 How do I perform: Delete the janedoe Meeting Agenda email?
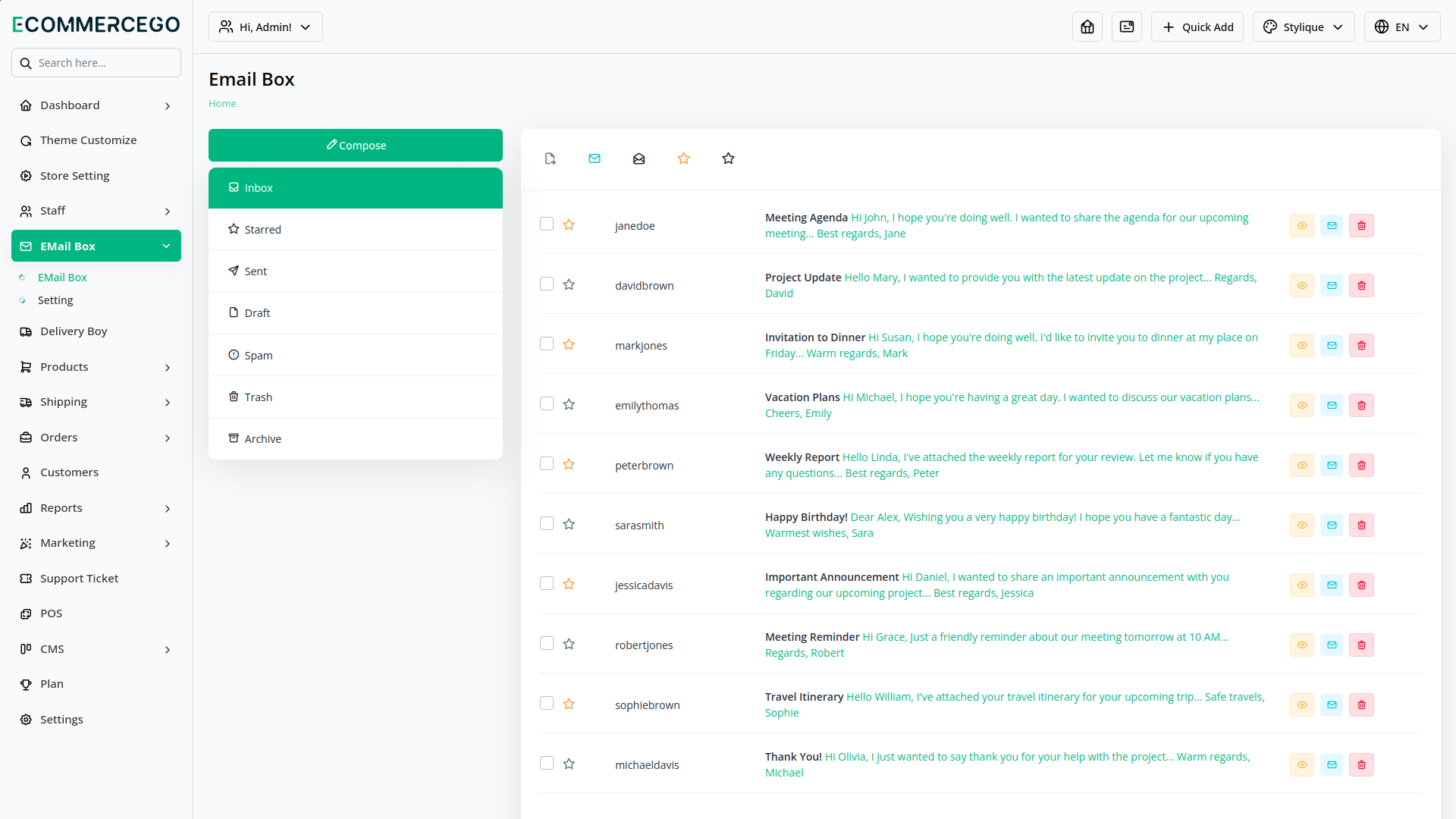coord(1361,225)
